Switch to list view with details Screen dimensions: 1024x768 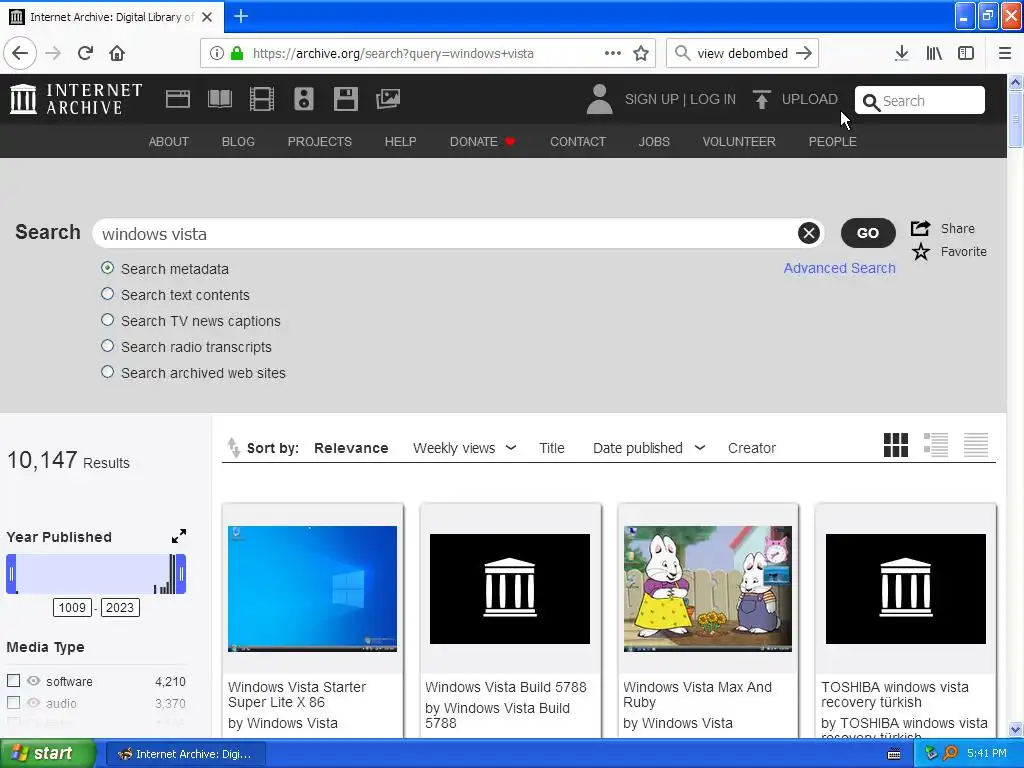click(x=936, y=445)
